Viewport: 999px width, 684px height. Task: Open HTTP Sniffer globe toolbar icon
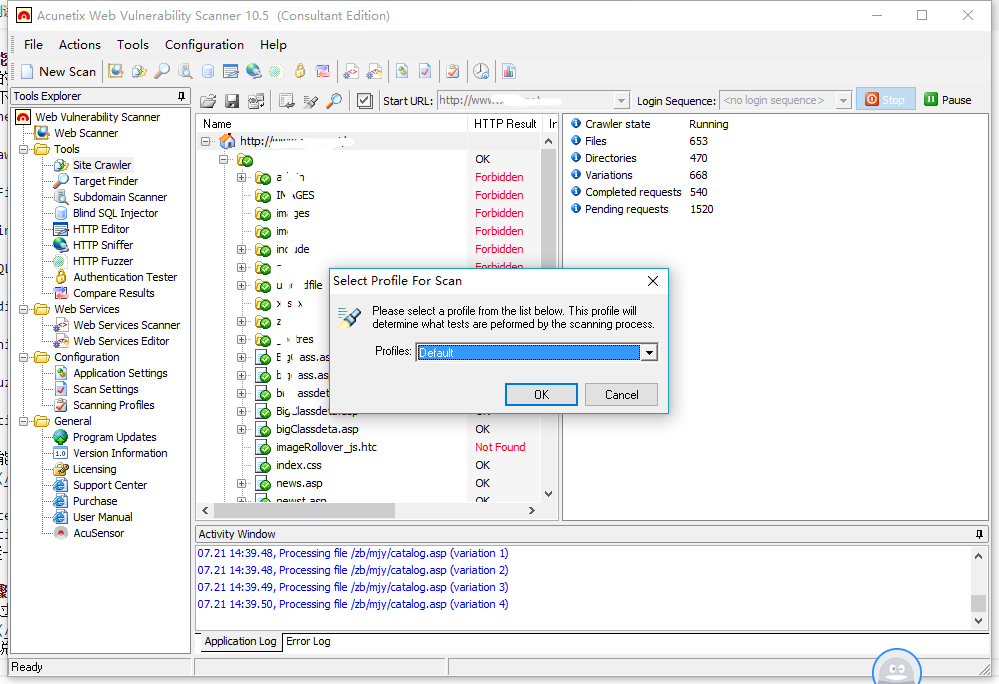pos(254,71)
